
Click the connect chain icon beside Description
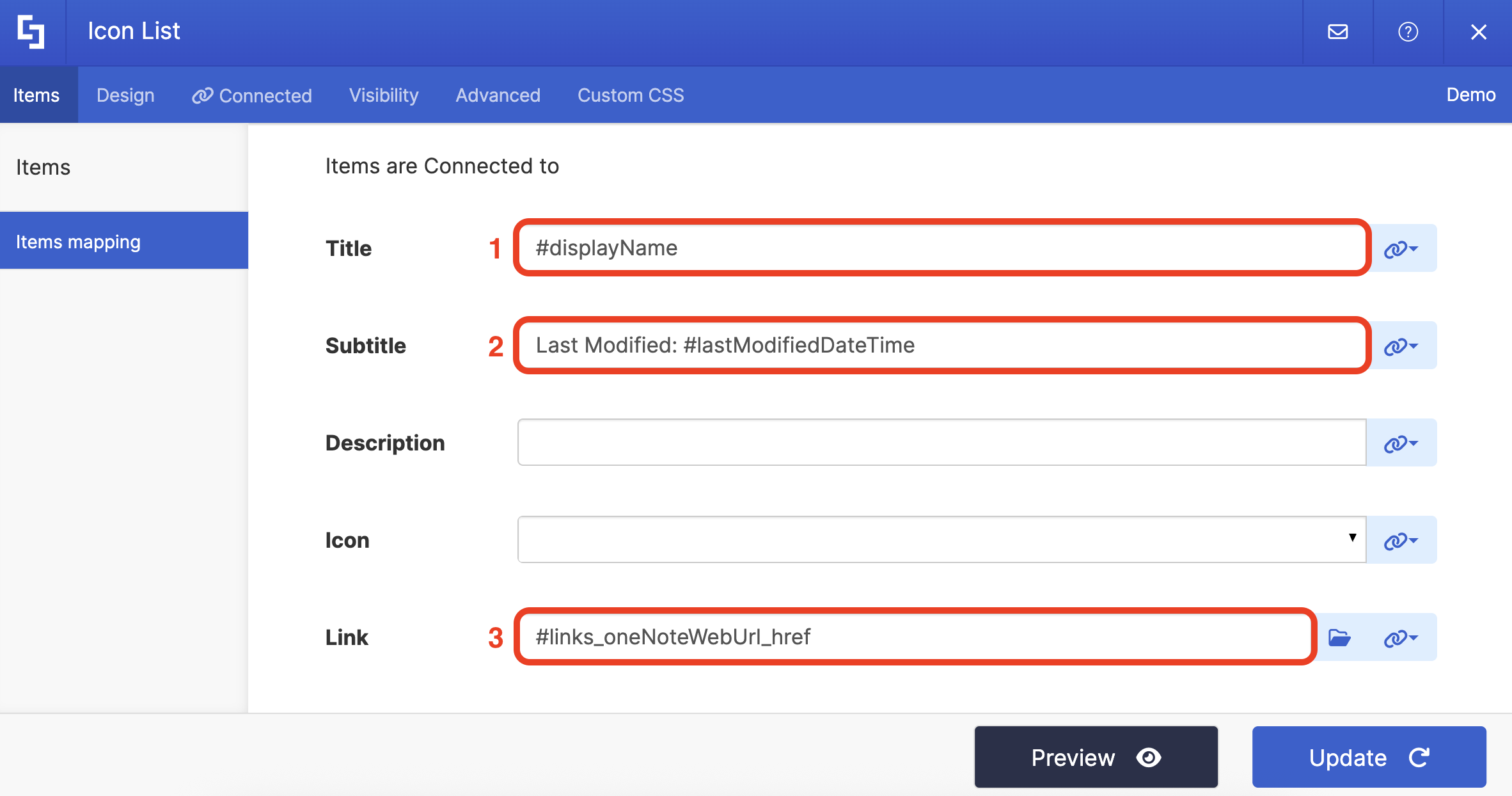(1401, 443)
